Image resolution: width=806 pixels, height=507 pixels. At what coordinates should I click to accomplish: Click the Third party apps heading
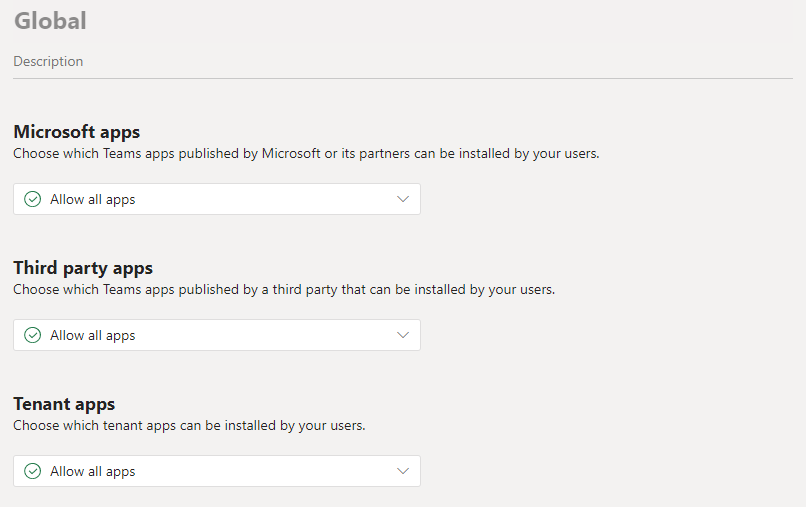[x=83, y=268]
